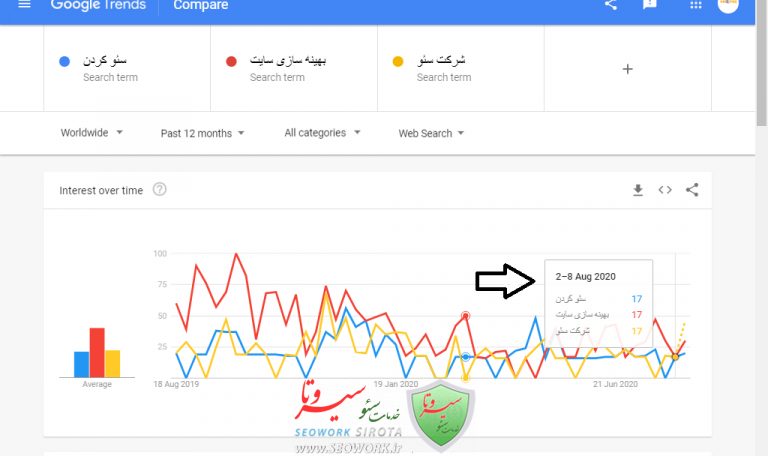768x456 pixels.
Task: Click the embed code icon on chart
Action: click(x=665, y=190)
